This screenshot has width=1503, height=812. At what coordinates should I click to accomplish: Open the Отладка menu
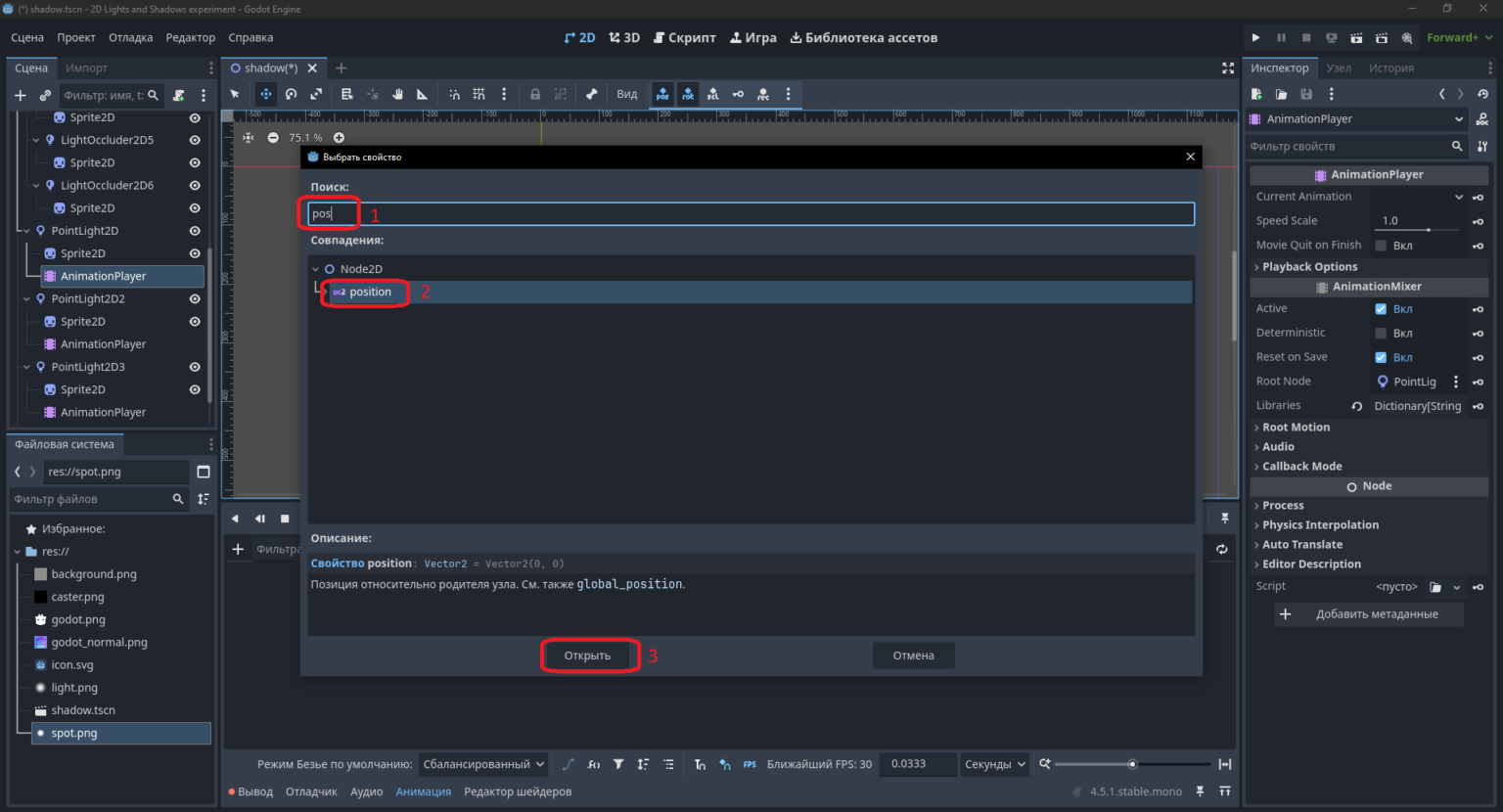coord(130,37)
